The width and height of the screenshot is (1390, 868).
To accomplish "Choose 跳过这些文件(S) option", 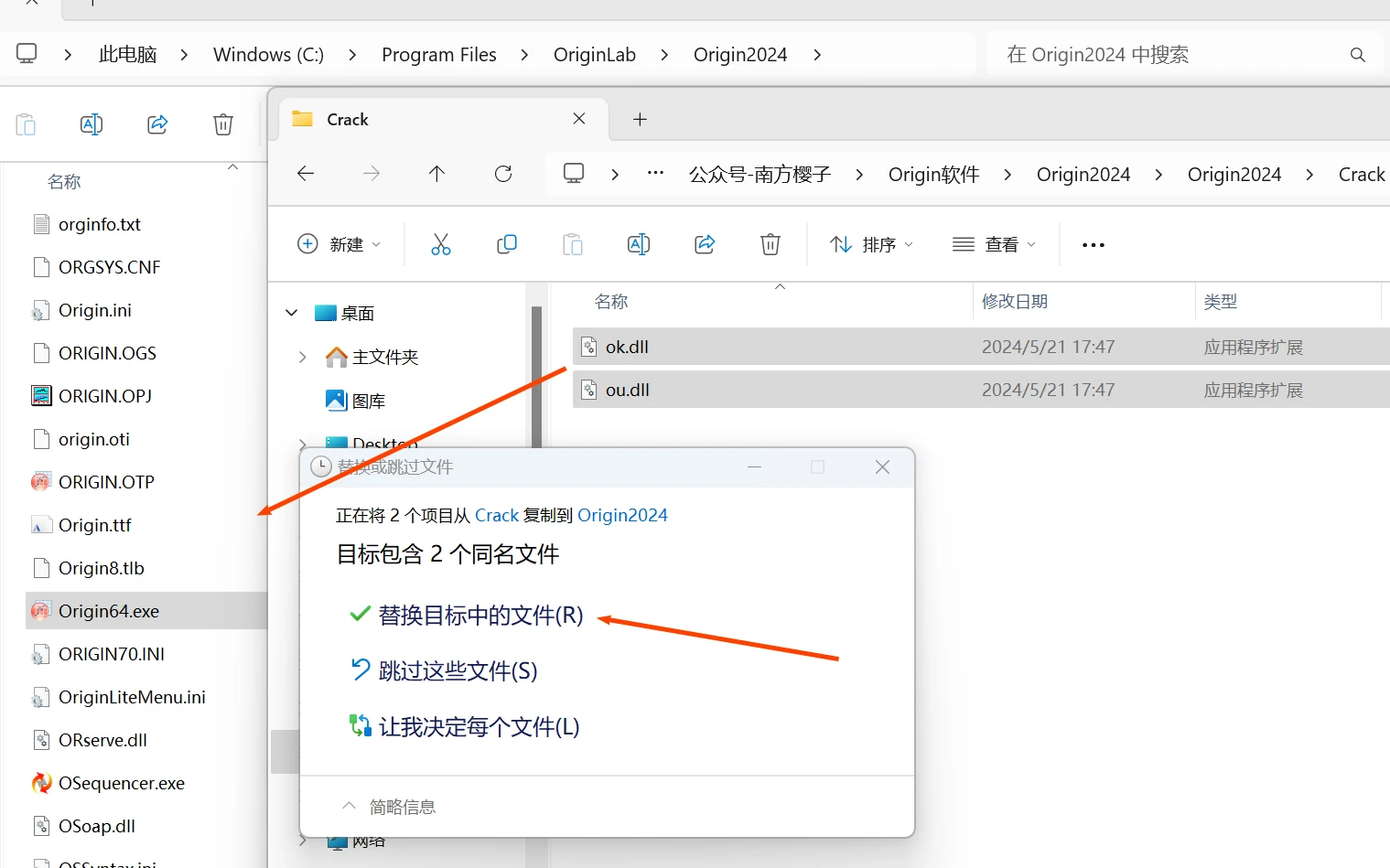I will click(x=458, y=671).
